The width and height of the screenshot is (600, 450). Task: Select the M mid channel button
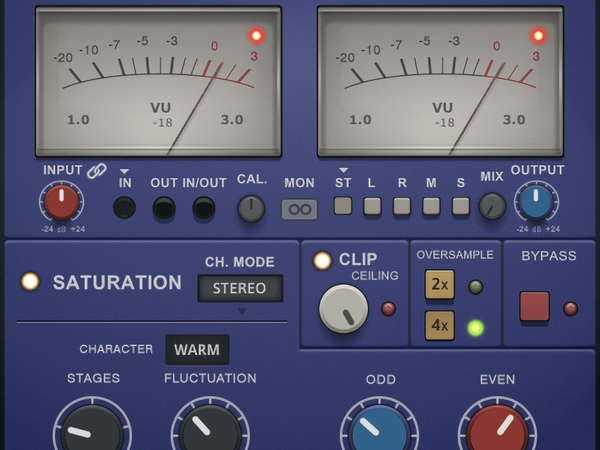431,206
